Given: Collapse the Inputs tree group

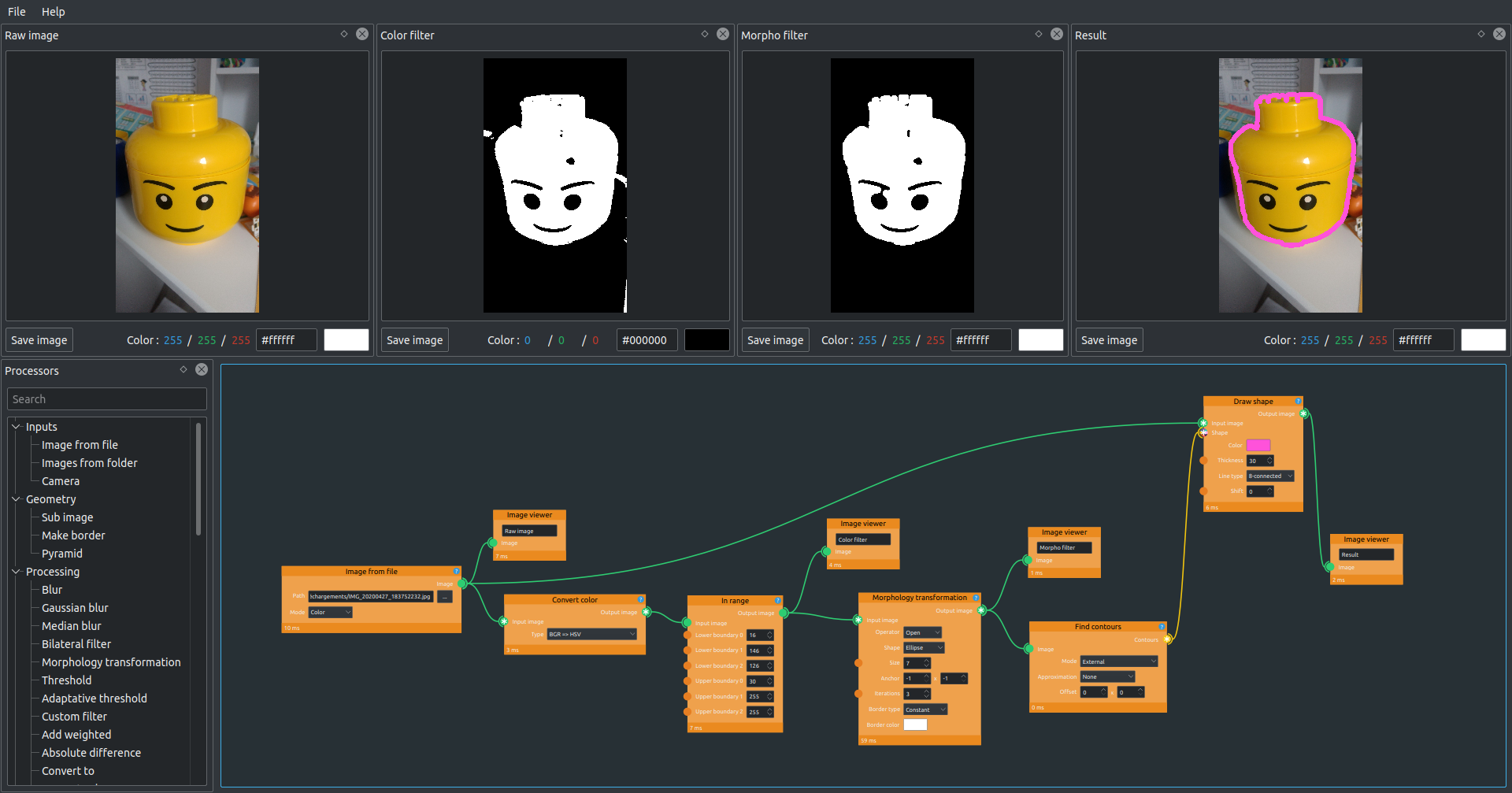Looking at the screenshot, I should coord(16,427).
